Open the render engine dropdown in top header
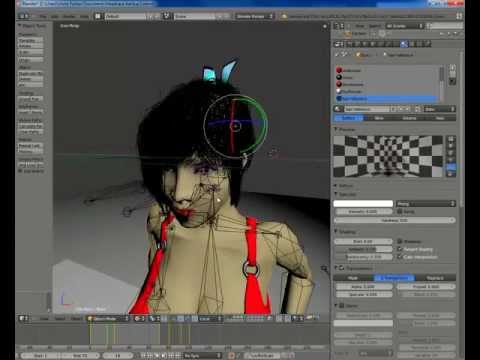The image size is (480, 360). (255, 16)
